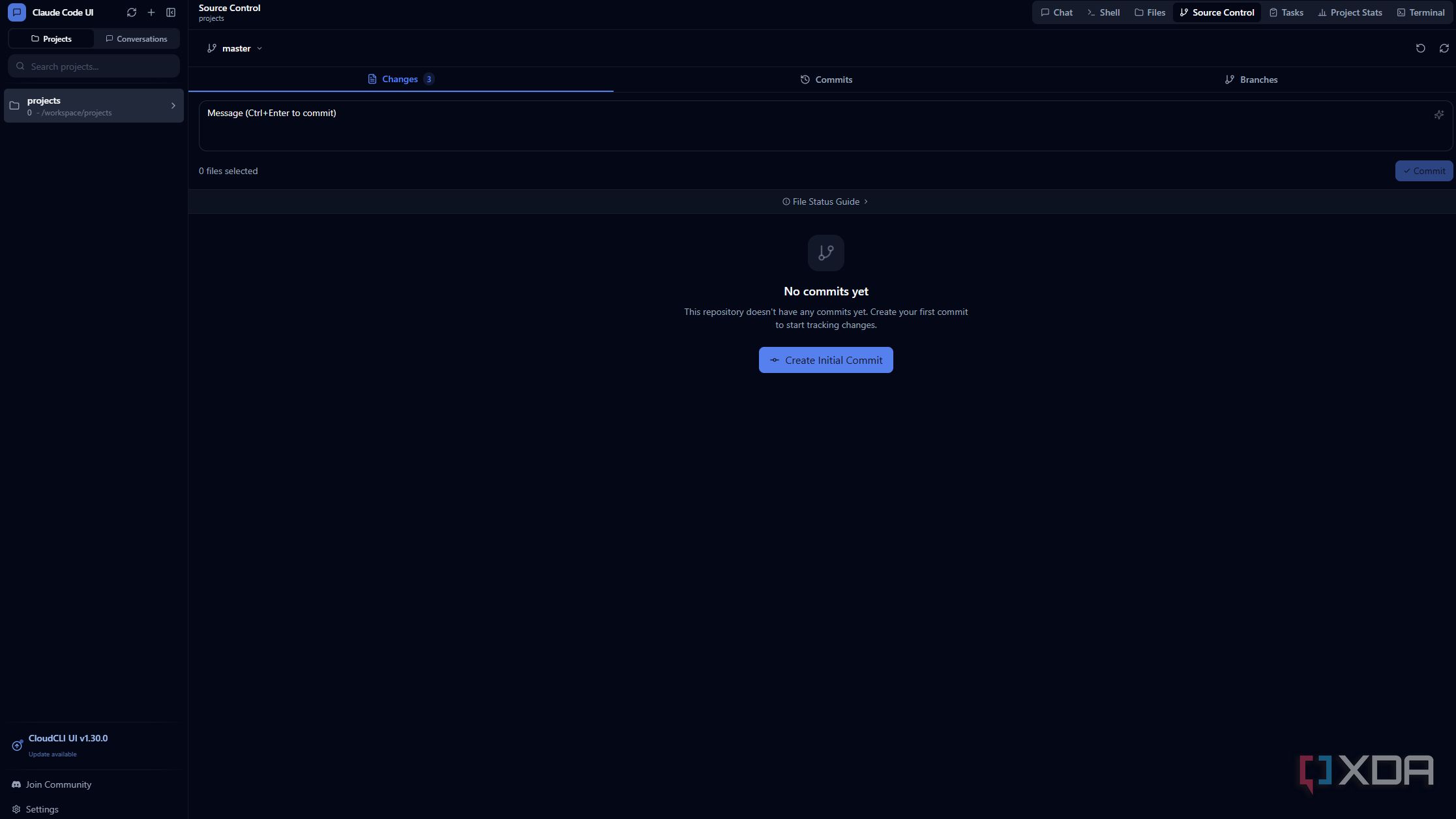Open the Terminal view

[1420, 12]
